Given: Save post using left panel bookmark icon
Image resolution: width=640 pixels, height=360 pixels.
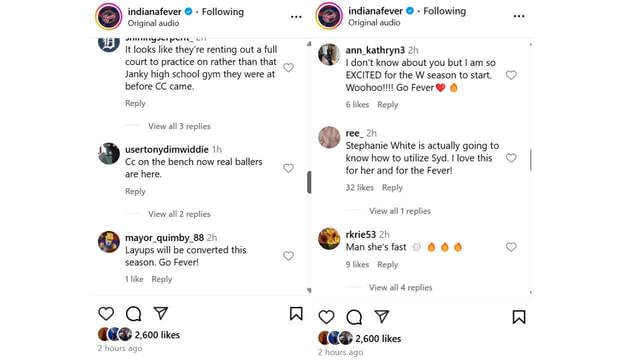Looking at the screenshot, I should pos(296,313).
